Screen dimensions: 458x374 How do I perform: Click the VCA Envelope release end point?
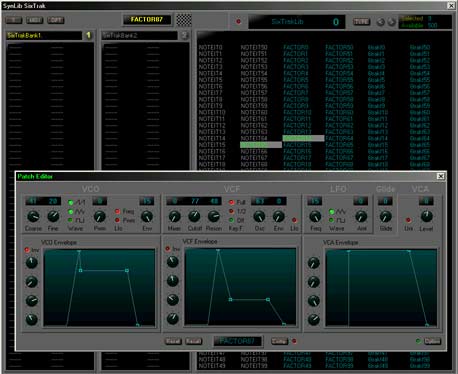point(427,325)
